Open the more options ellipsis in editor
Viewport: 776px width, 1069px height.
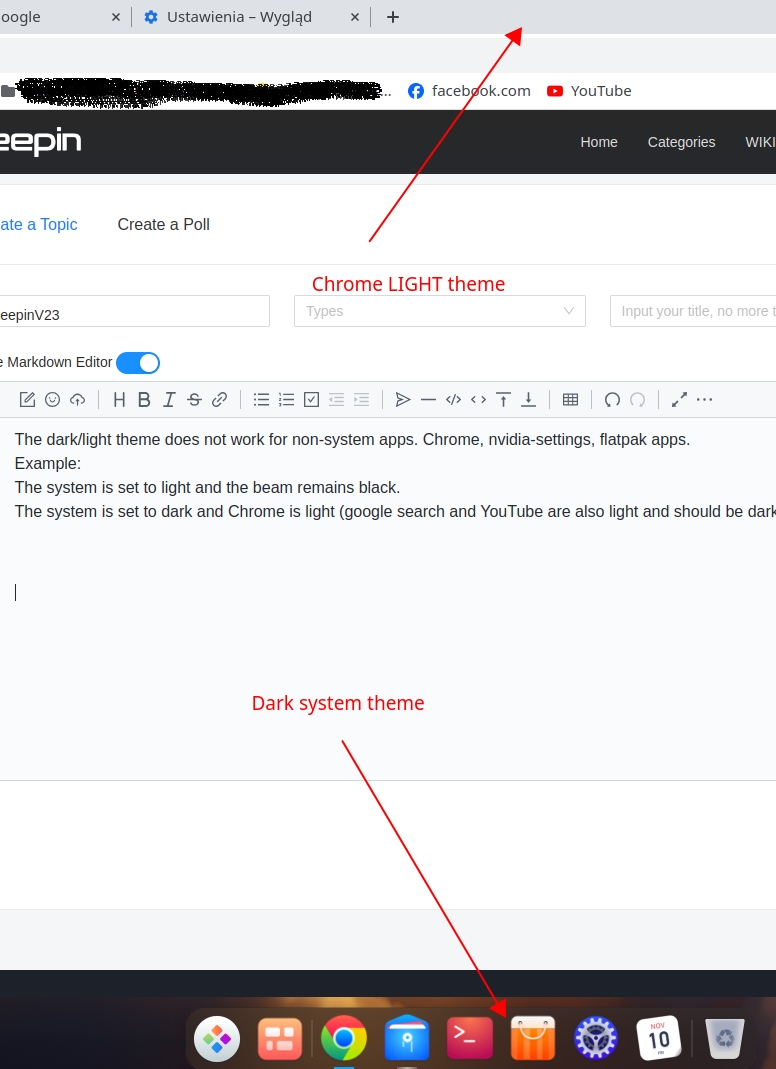pos(704,400)
